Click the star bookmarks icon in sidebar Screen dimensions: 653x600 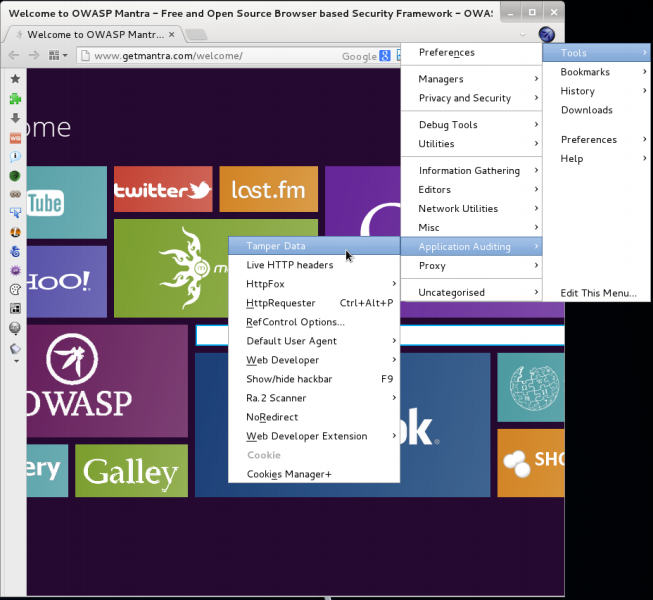(15, 79)
